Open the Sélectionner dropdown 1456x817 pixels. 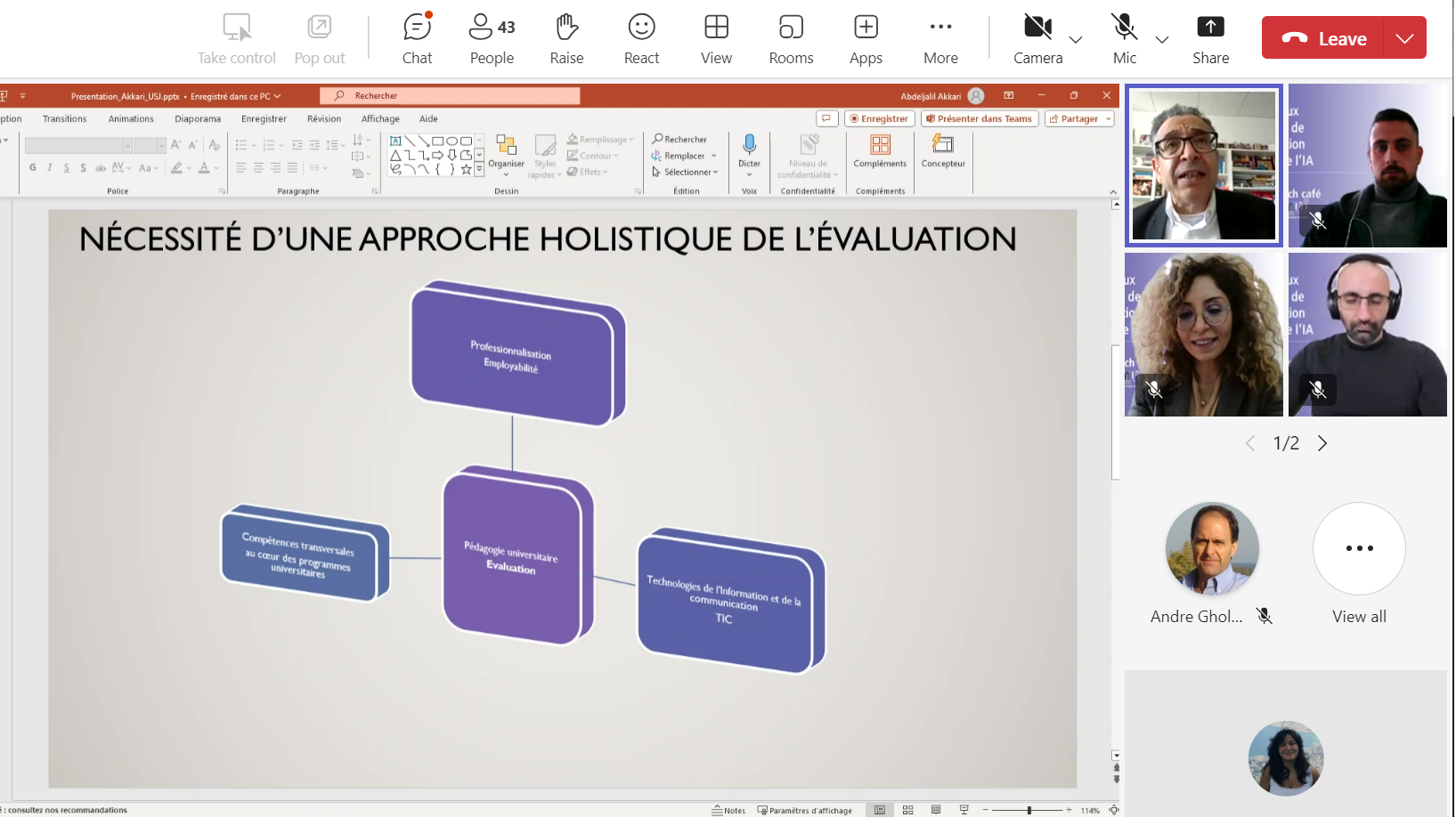click(x=685, y=172)
